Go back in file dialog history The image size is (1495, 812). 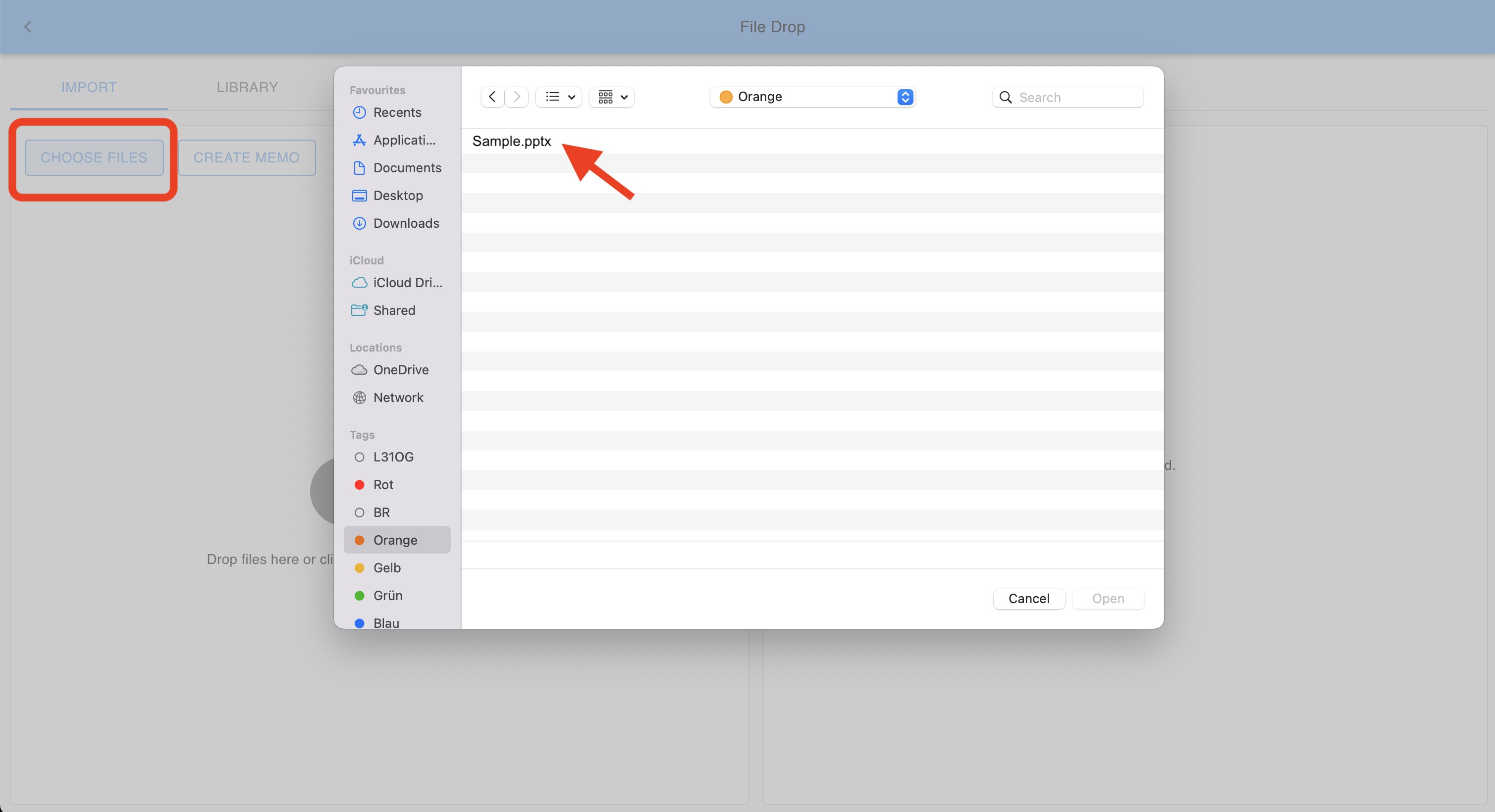(492, 97)
